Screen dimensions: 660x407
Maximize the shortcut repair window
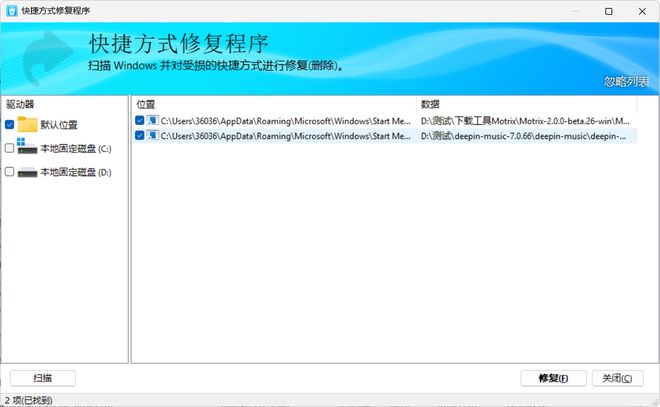(609, 11)
